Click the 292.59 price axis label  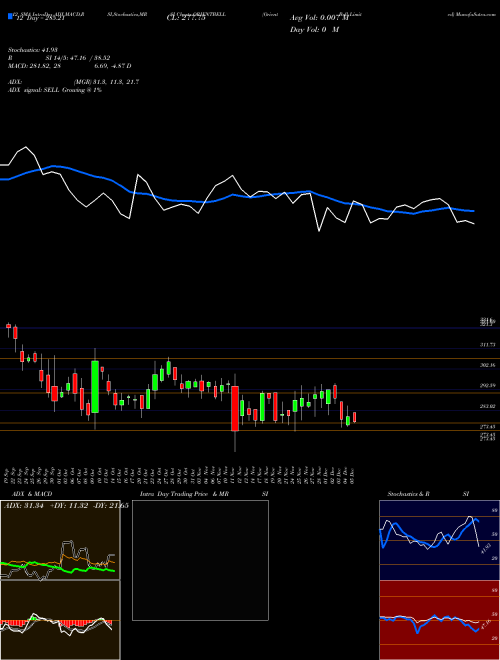pyautogui.click(x=488, y=386)
